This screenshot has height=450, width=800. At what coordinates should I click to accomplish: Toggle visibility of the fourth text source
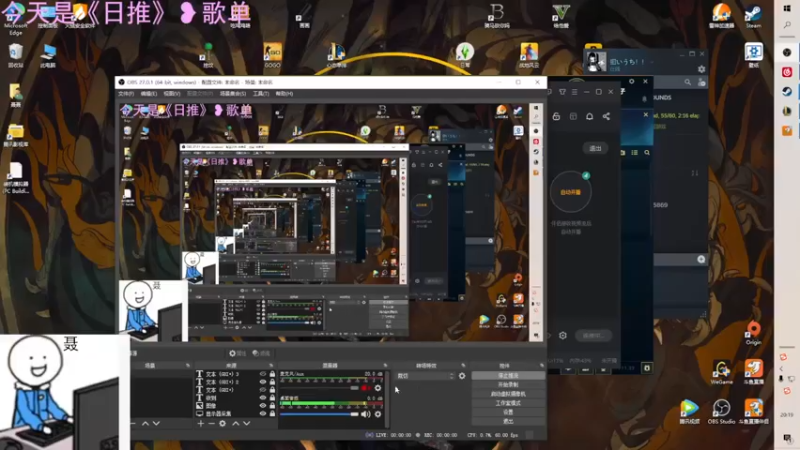263,397
